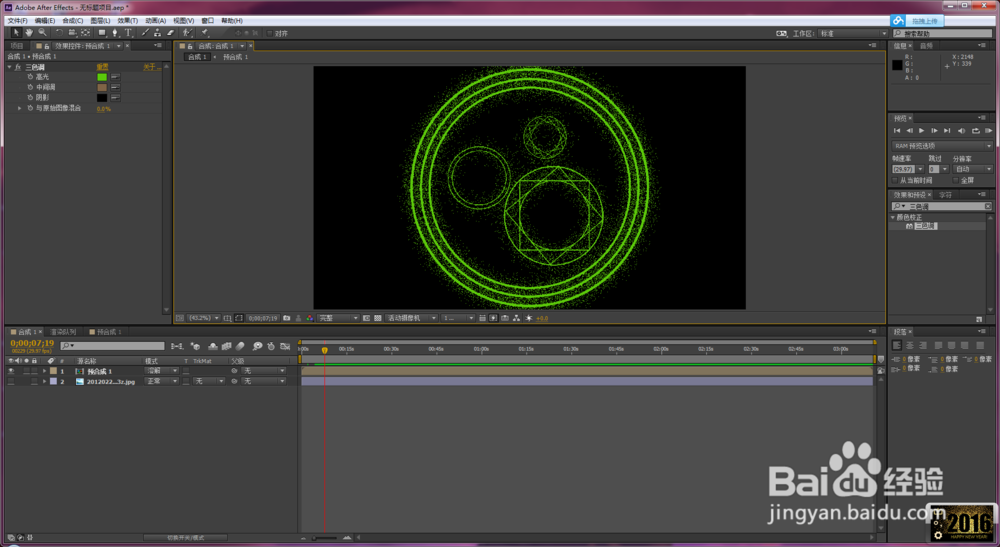Image resolution: width=1000 pixels, height=547 pixels.
Task: Select the Brush tool
Action: point(145,33)
